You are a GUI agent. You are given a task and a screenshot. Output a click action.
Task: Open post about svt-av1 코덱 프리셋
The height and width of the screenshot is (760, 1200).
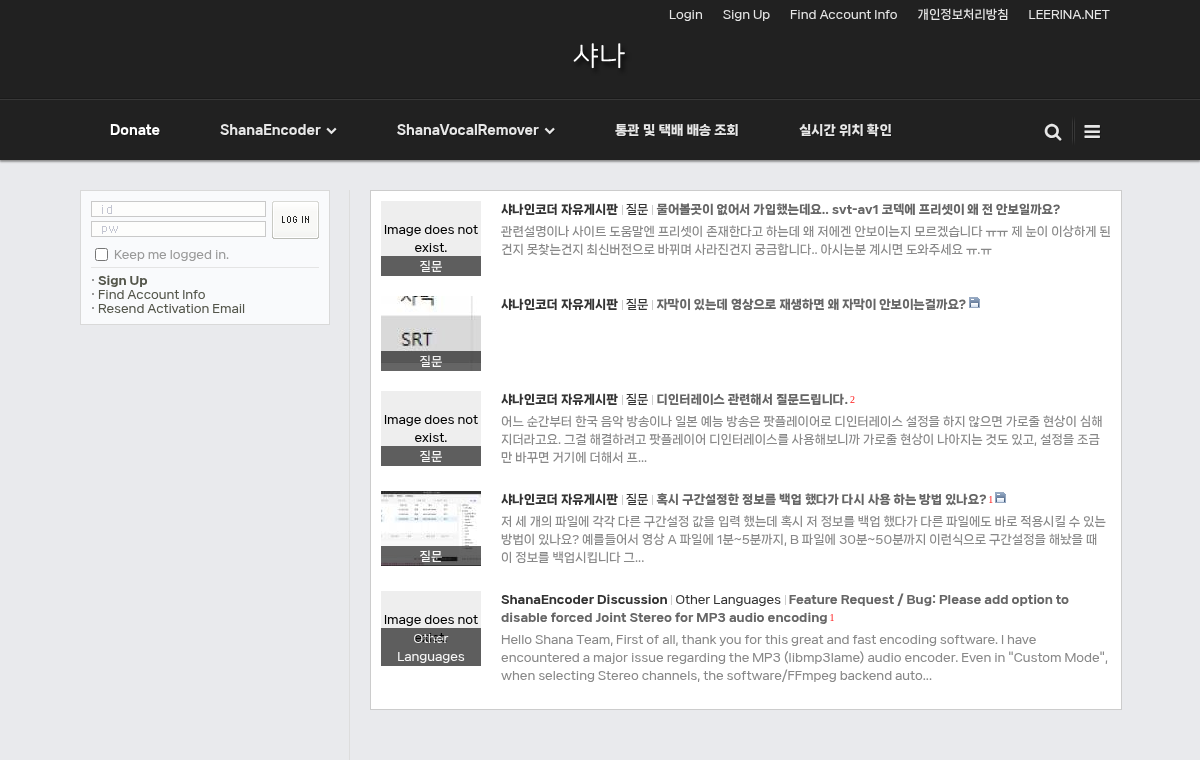coord(858,210)
